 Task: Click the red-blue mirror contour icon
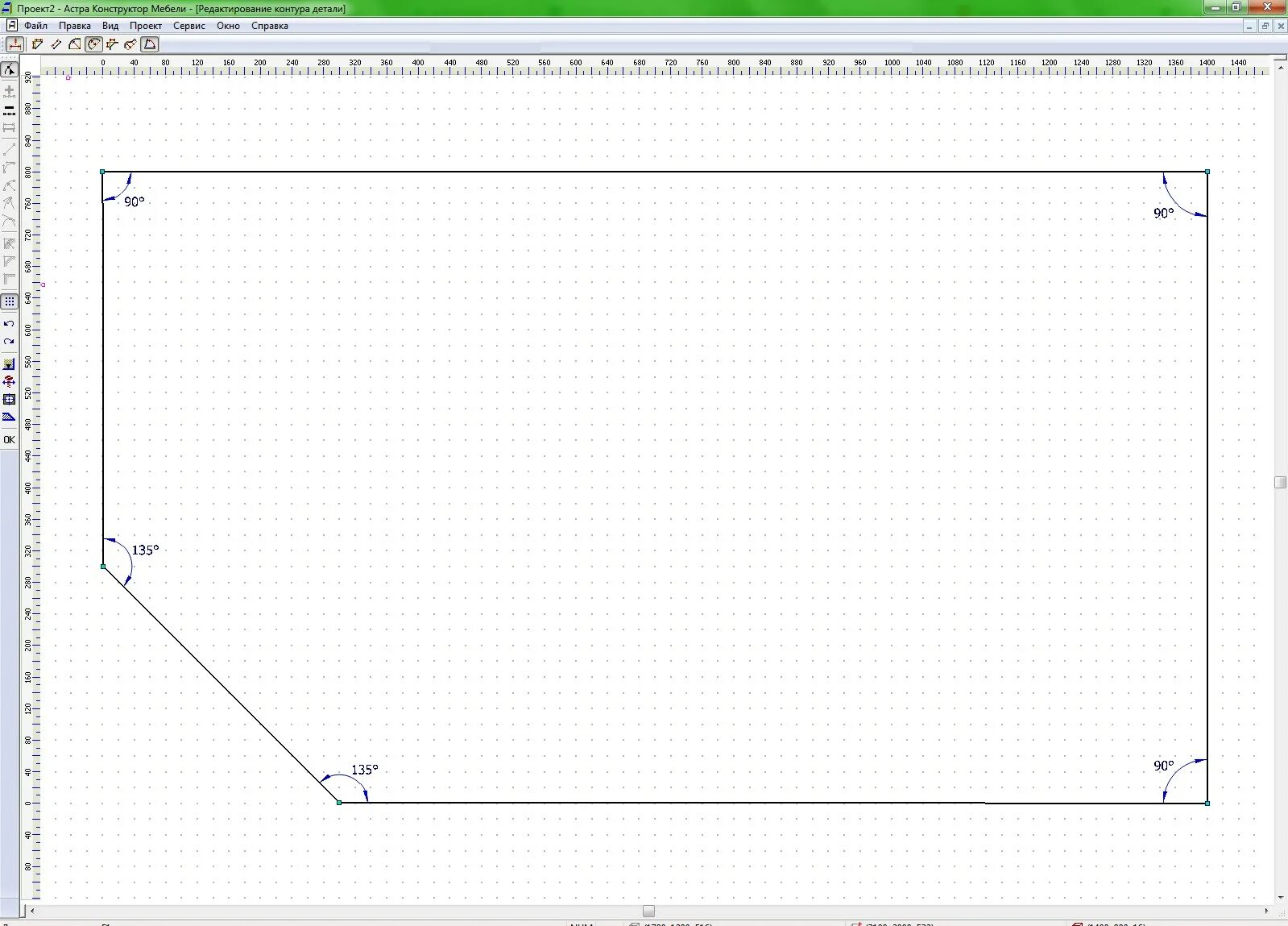click(9, 381)
